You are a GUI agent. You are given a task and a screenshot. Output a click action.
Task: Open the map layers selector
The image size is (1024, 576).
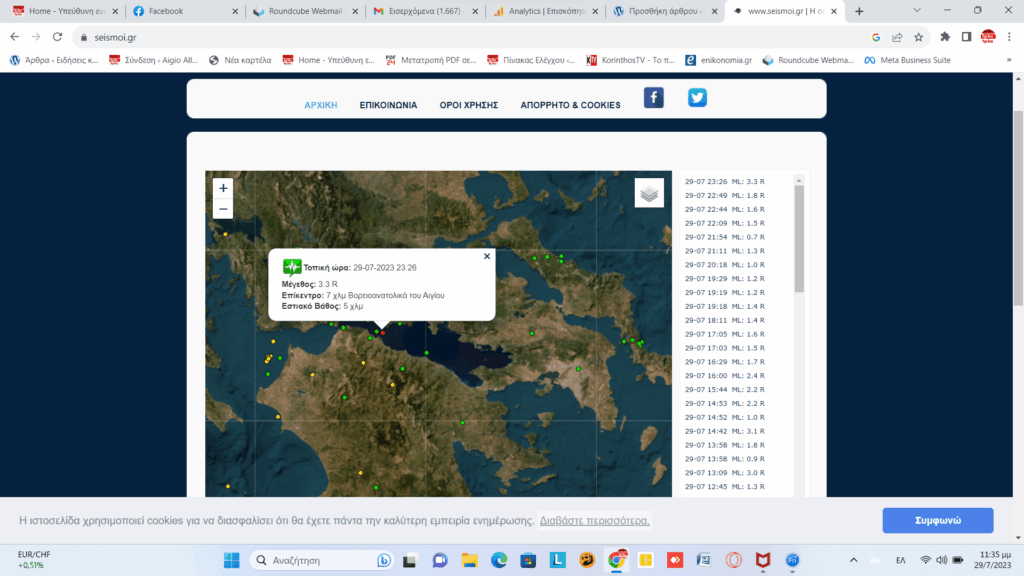tap(649, 193)
